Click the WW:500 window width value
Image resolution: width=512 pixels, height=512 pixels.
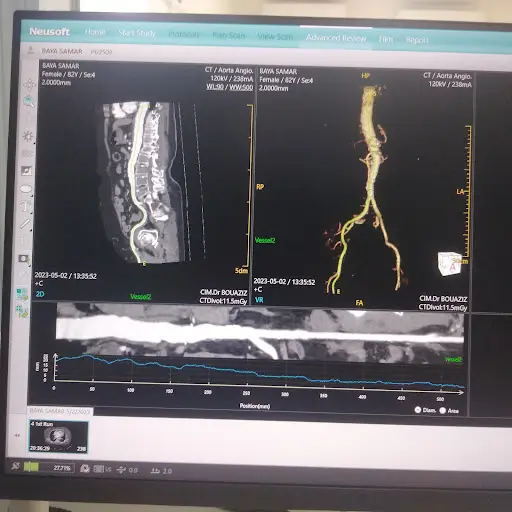coord(241,88)
